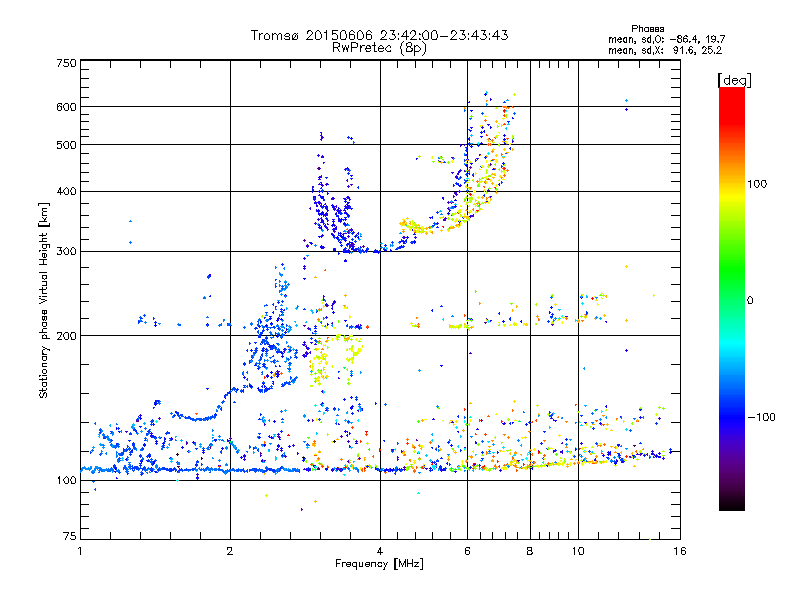Click the 'Phases' heading text
This screenshot has height=600, width=800.
[x=647, y=29]
